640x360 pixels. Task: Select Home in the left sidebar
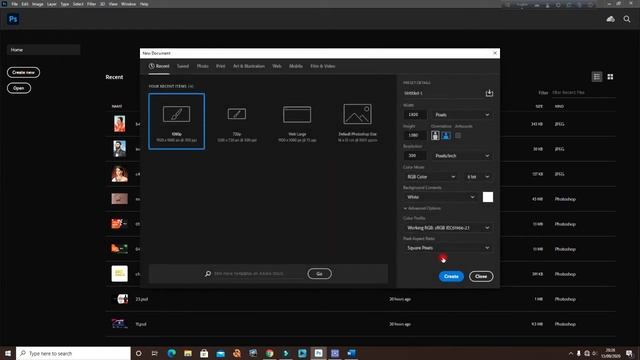coord(43,50)
